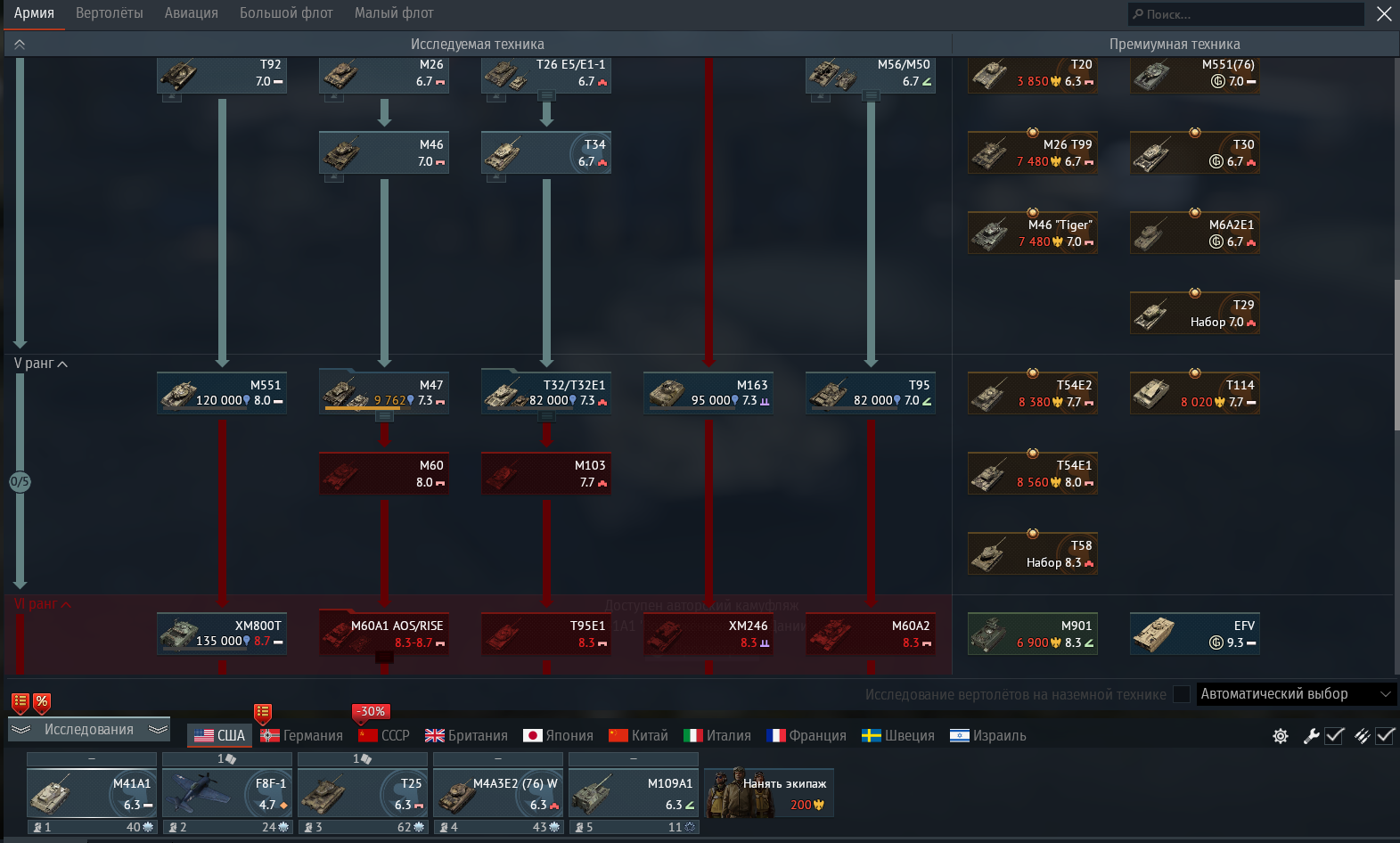1400x843 pixels.
Task: Open the gear settings icon near crew slots
Action: pyautogui.click(x=1281, y=736)
